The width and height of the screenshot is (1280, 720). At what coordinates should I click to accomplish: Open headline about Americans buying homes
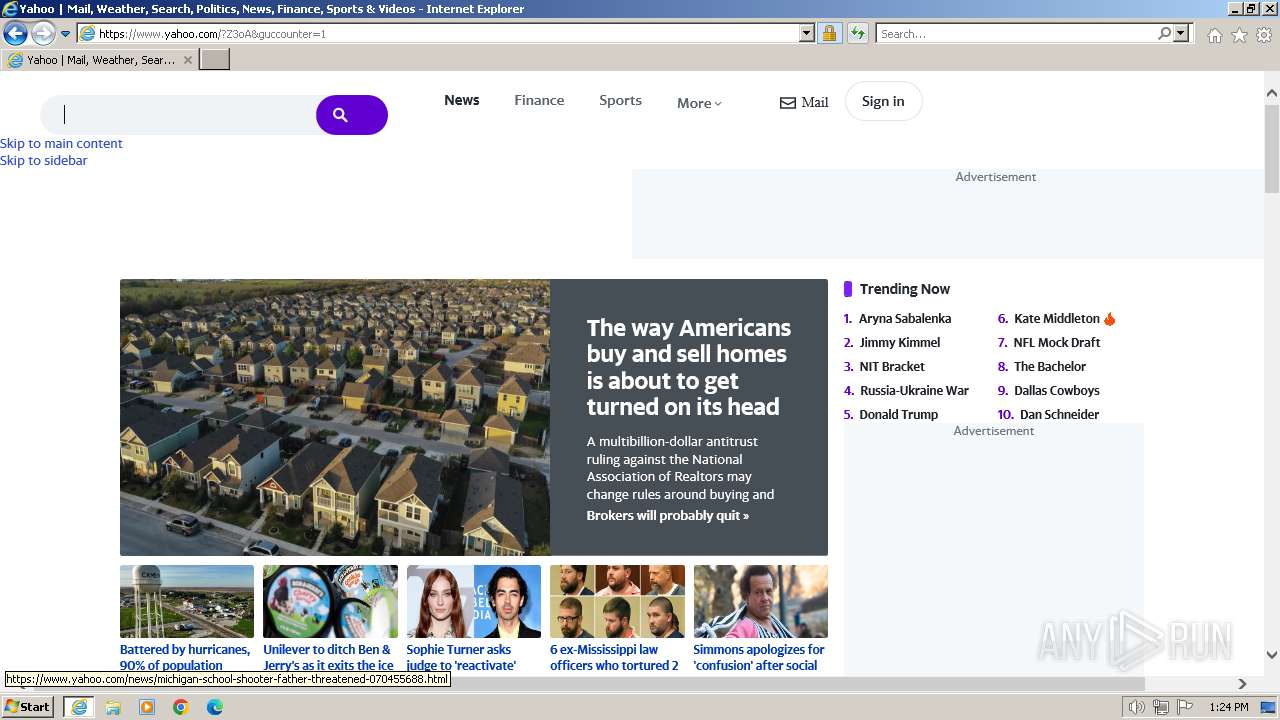click(x=689, y=367)
